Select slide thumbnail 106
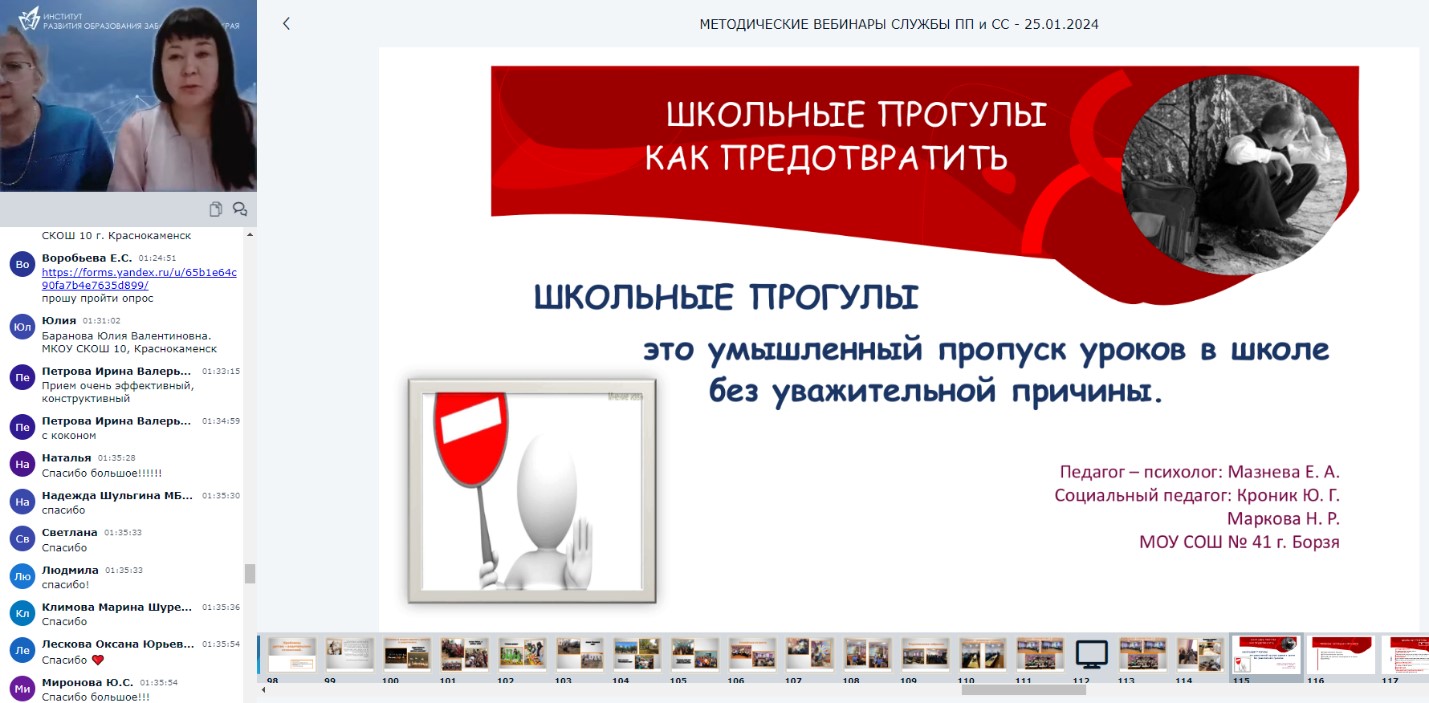The image size is (1429, 703). click(753, 654)
